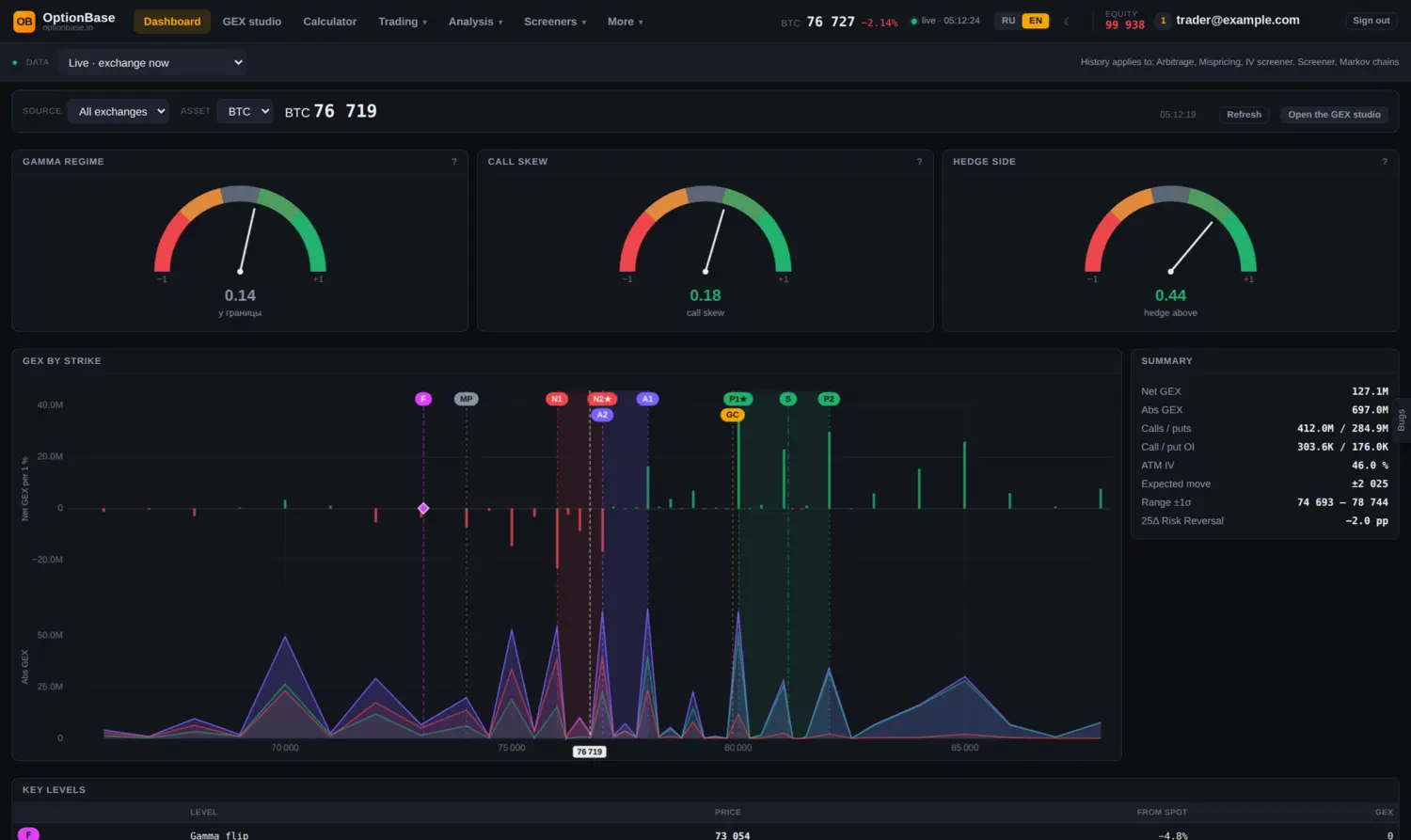1411x840 pixels.
Task: Click the Gamma Regime gauge needle
Action: coord(247,241)
